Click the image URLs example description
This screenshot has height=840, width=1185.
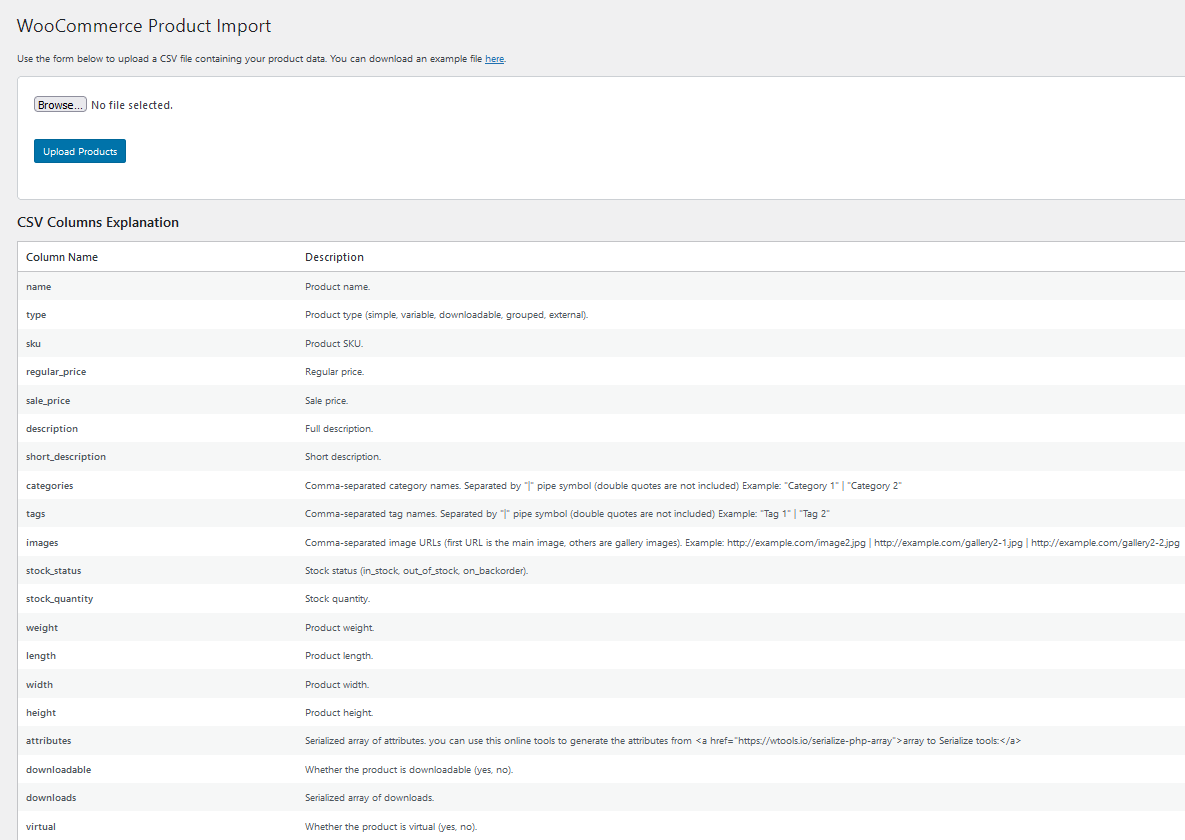(742, 543)
